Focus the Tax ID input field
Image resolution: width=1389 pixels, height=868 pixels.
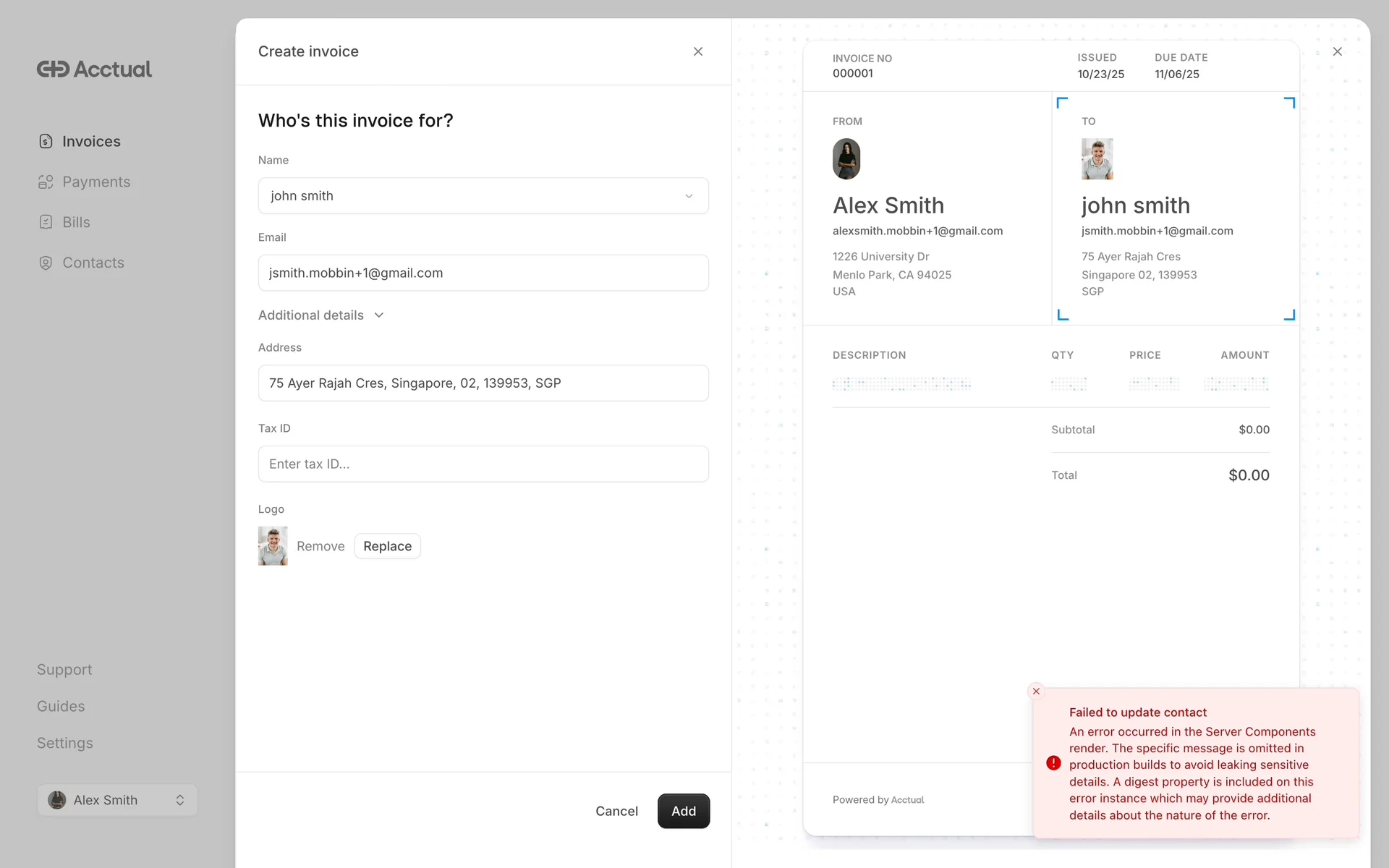point(483,464)
